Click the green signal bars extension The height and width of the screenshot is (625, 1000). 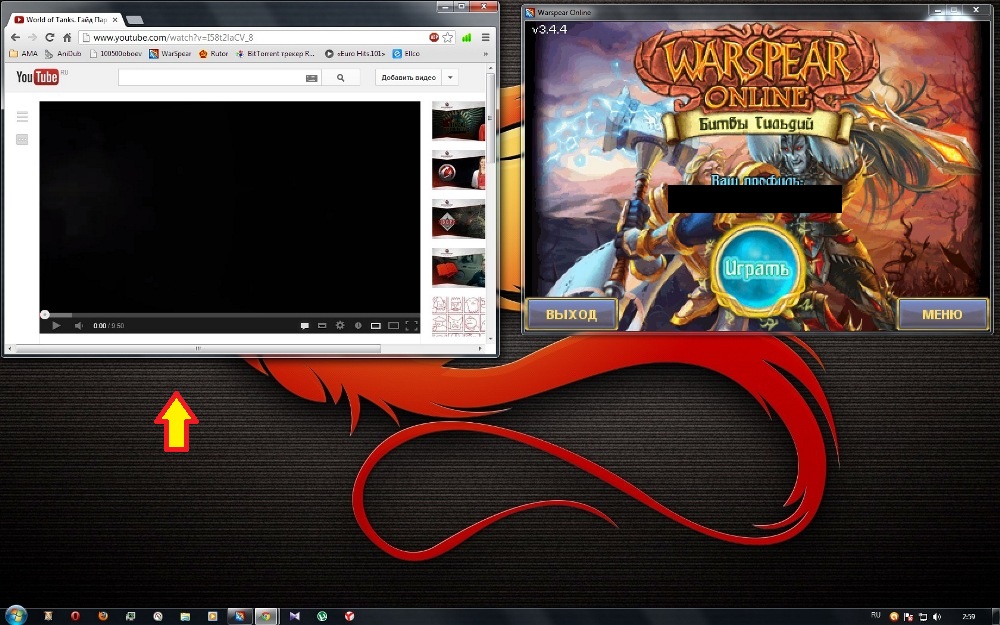467,38
